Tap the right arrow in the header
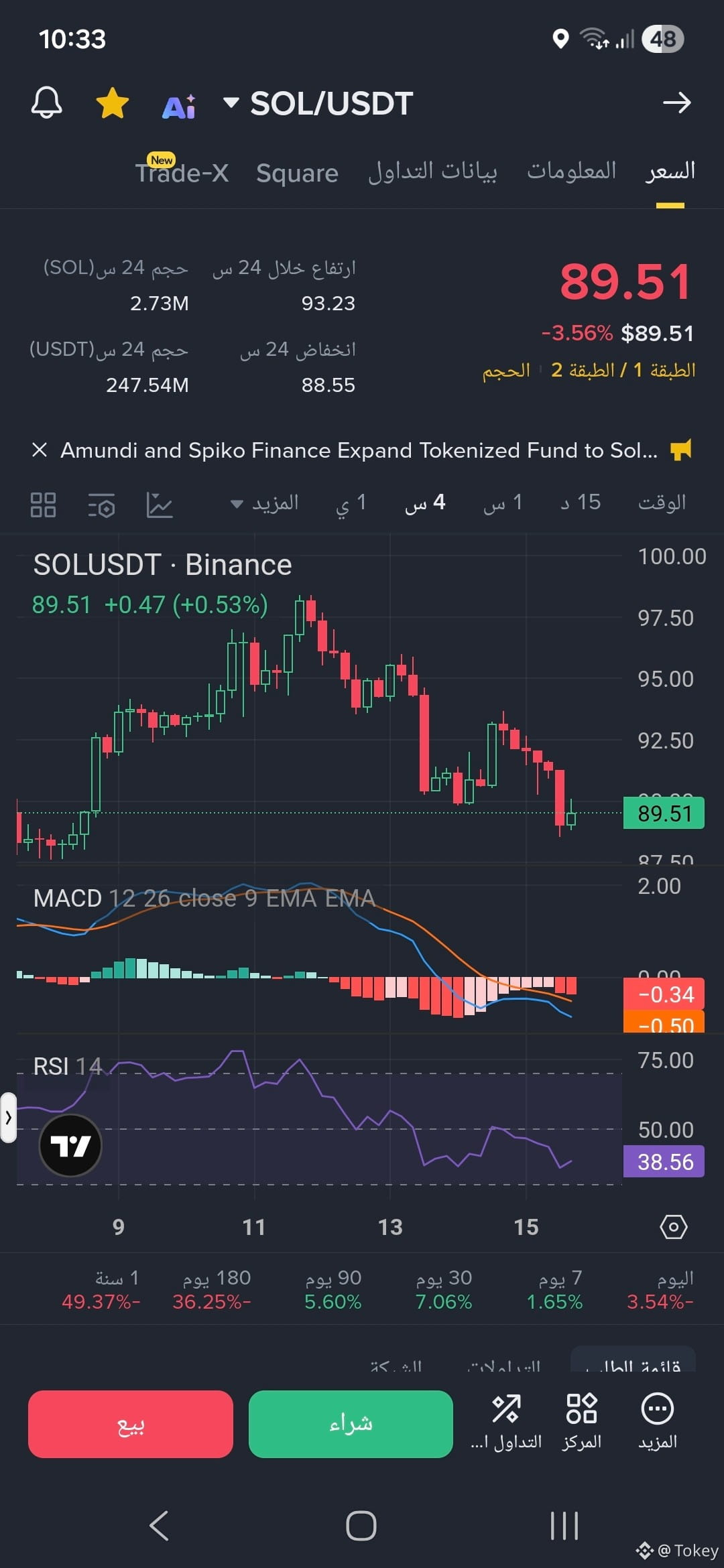The width and height of the screenshot is (724, 1568). 676,103
